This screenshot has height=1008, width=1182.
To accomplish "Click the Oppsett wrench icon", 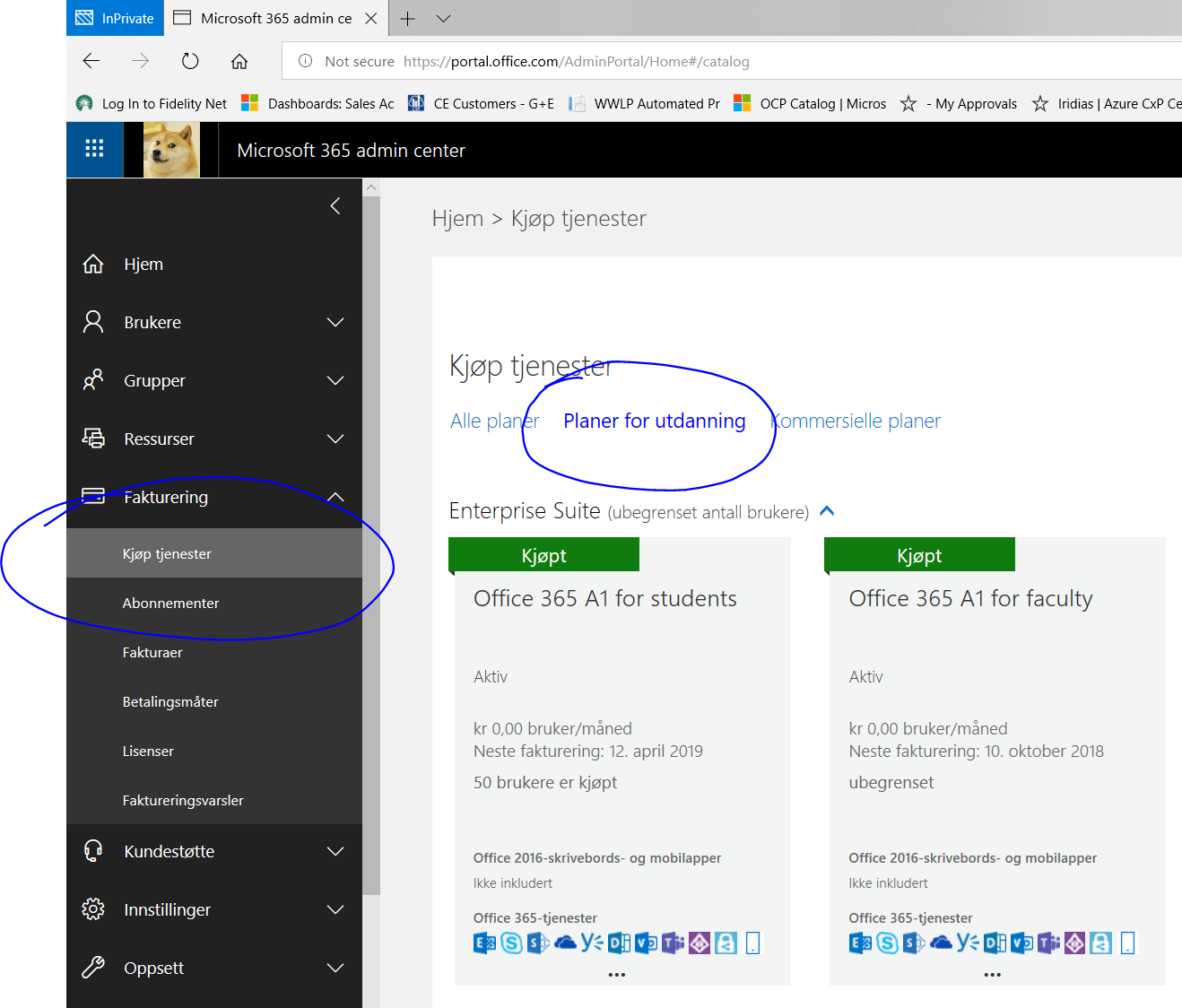I will point(93,968).
